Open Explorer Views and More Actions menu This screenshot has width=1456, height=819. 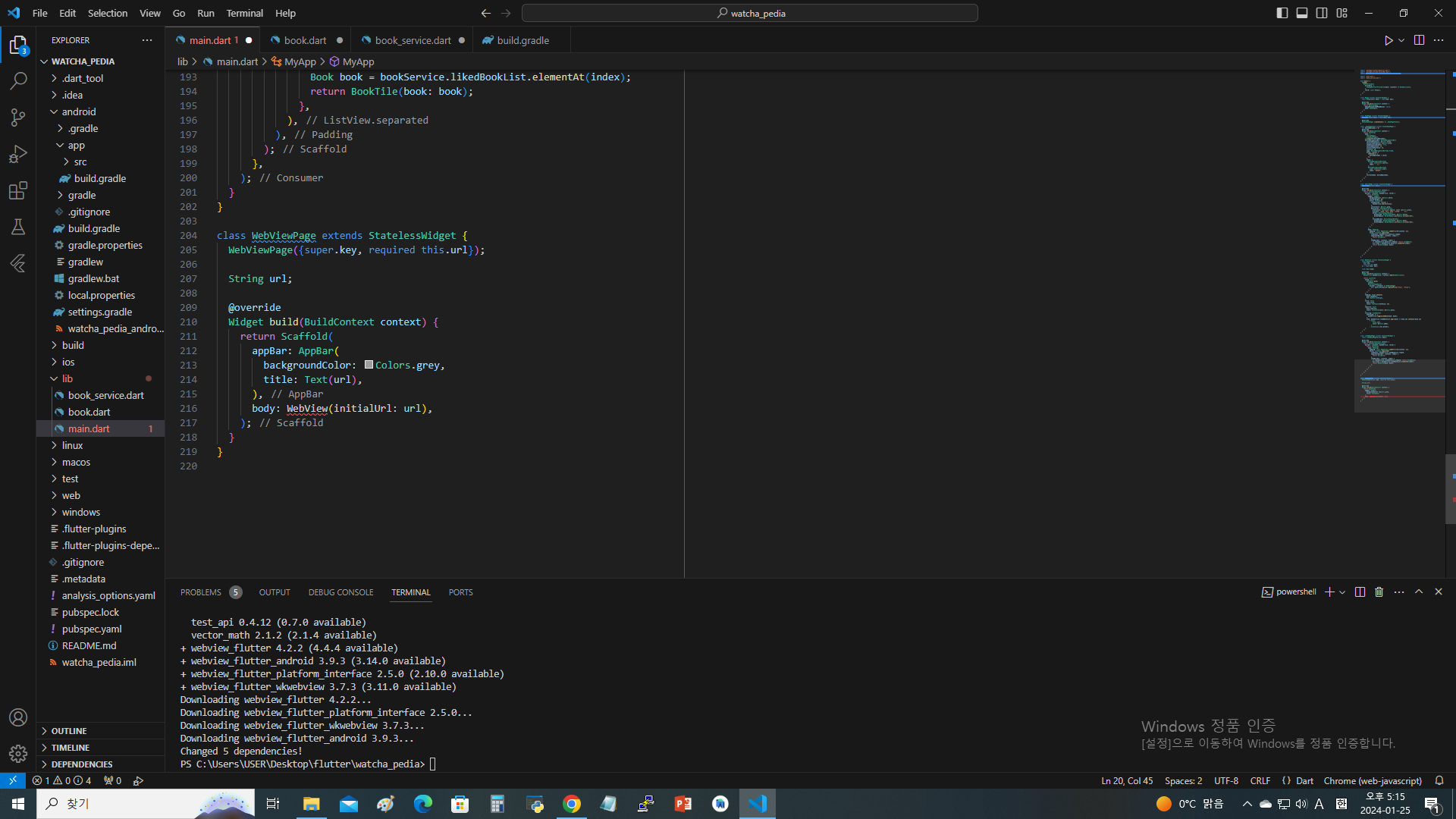click(x=147, y=40)
